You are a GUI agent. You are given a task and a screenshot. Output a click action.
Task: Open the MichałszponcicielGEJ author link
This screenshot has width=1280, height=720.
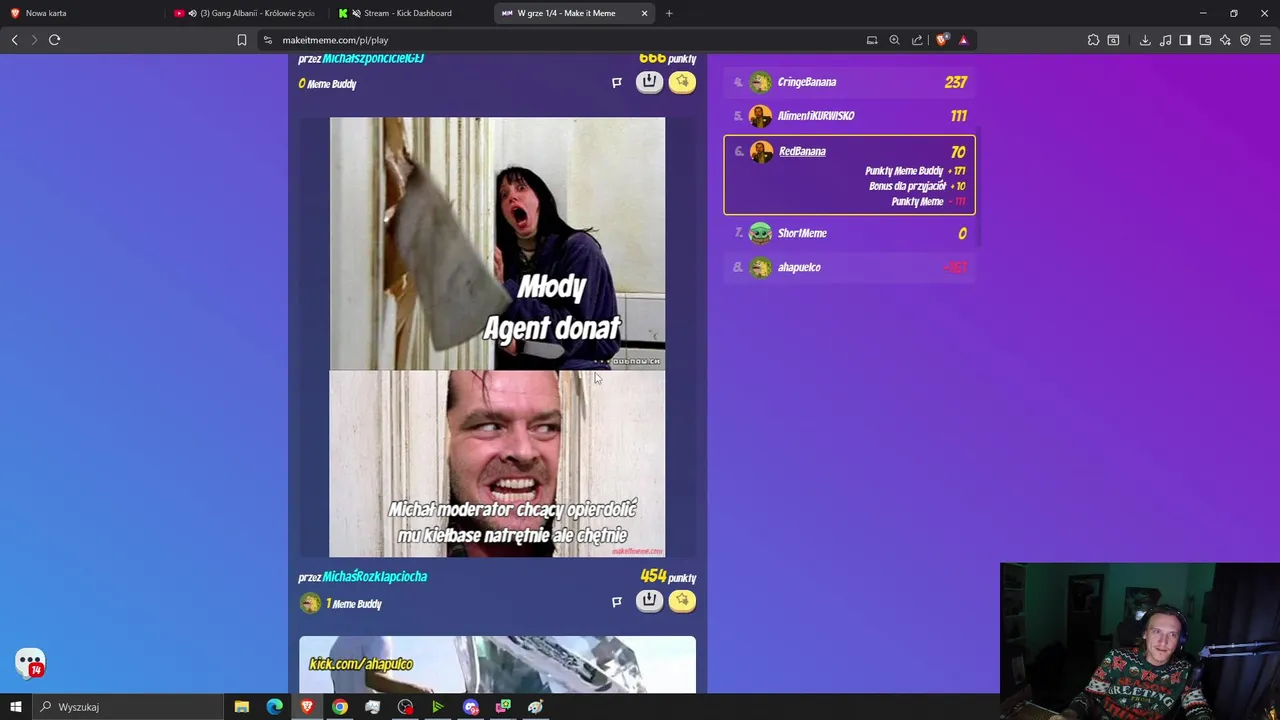click(373, 59)
